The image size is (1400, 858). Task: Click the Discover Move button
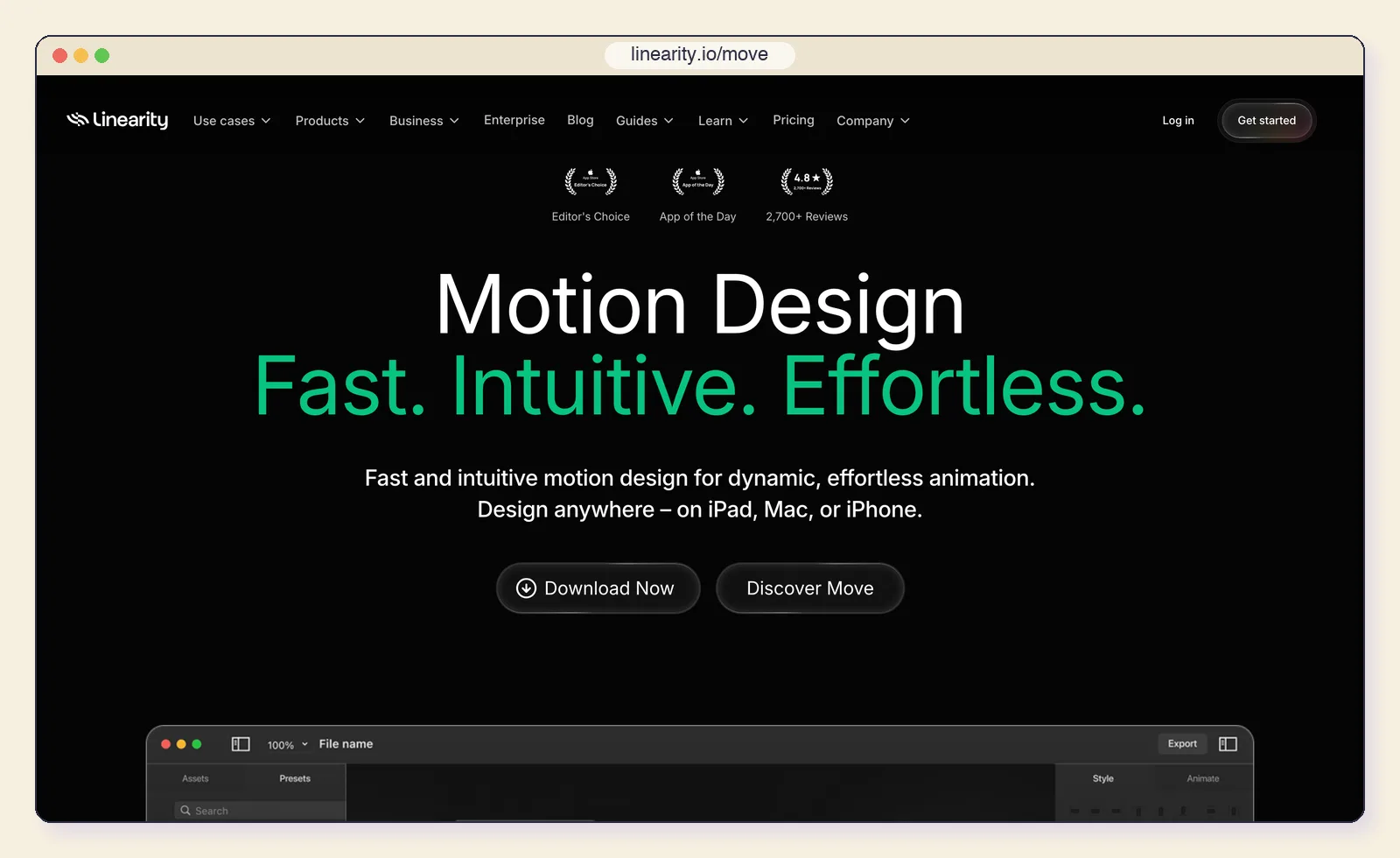[x=810, y=588]
